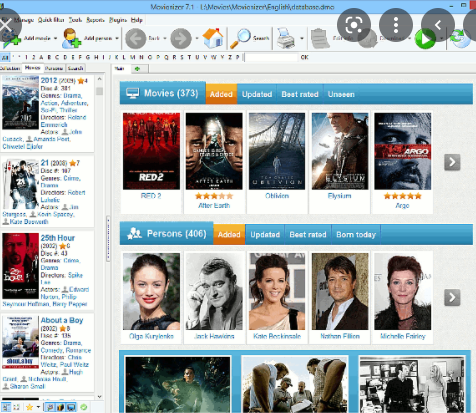Open the Reports menu

95,20
